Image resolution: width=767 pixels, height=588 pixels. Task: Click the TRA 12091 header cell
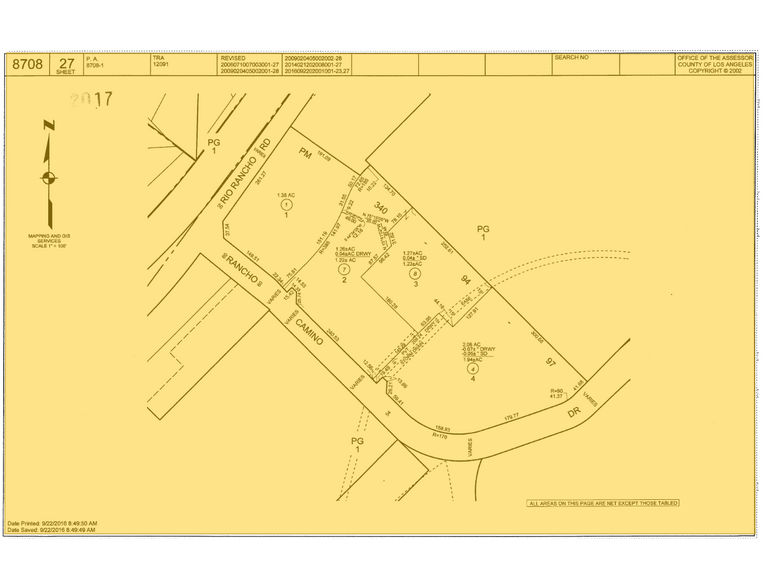pos(163,62)
